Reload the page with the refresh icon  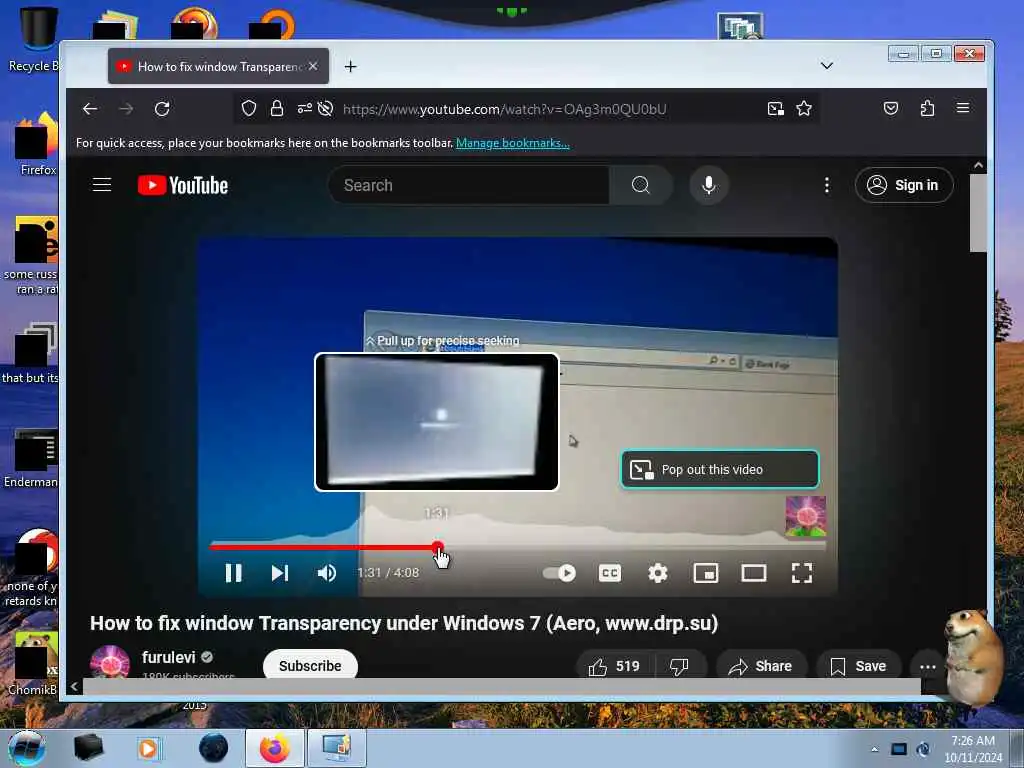tap(162, 108)
